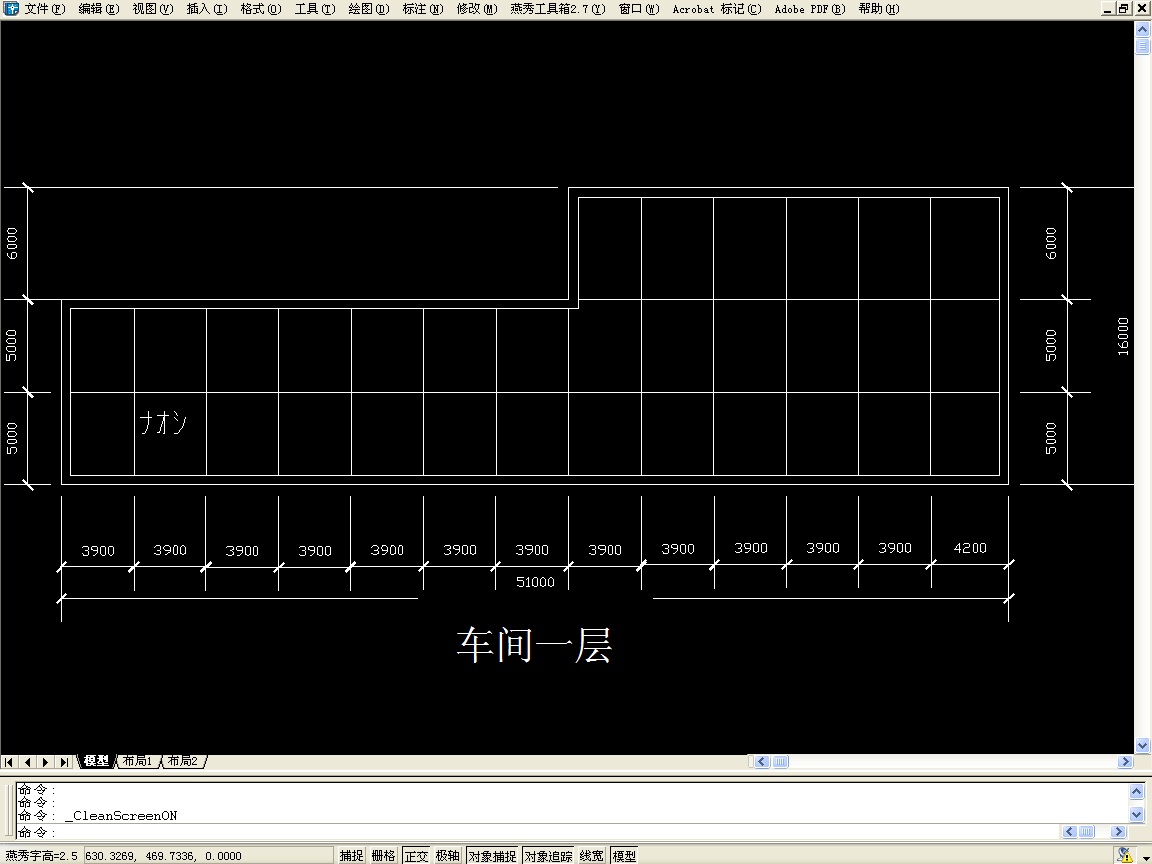The height and width of the screenshot is (864, 1152).
Task: Open the 窗口(W) menu
Action: coord(639,9)
